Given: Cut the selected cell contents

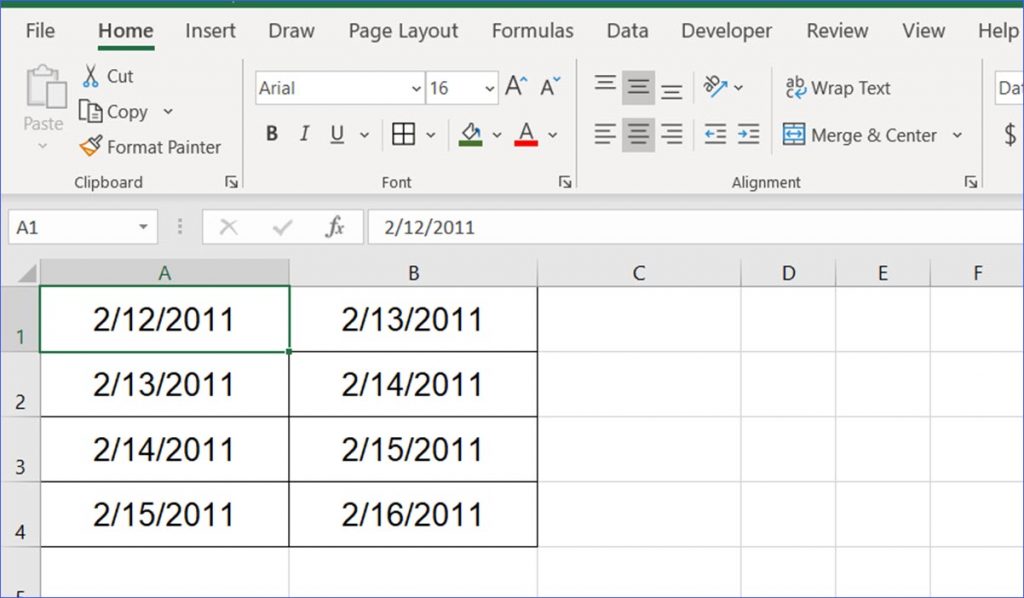Looking at the screenshot, I should coord(107,76).
